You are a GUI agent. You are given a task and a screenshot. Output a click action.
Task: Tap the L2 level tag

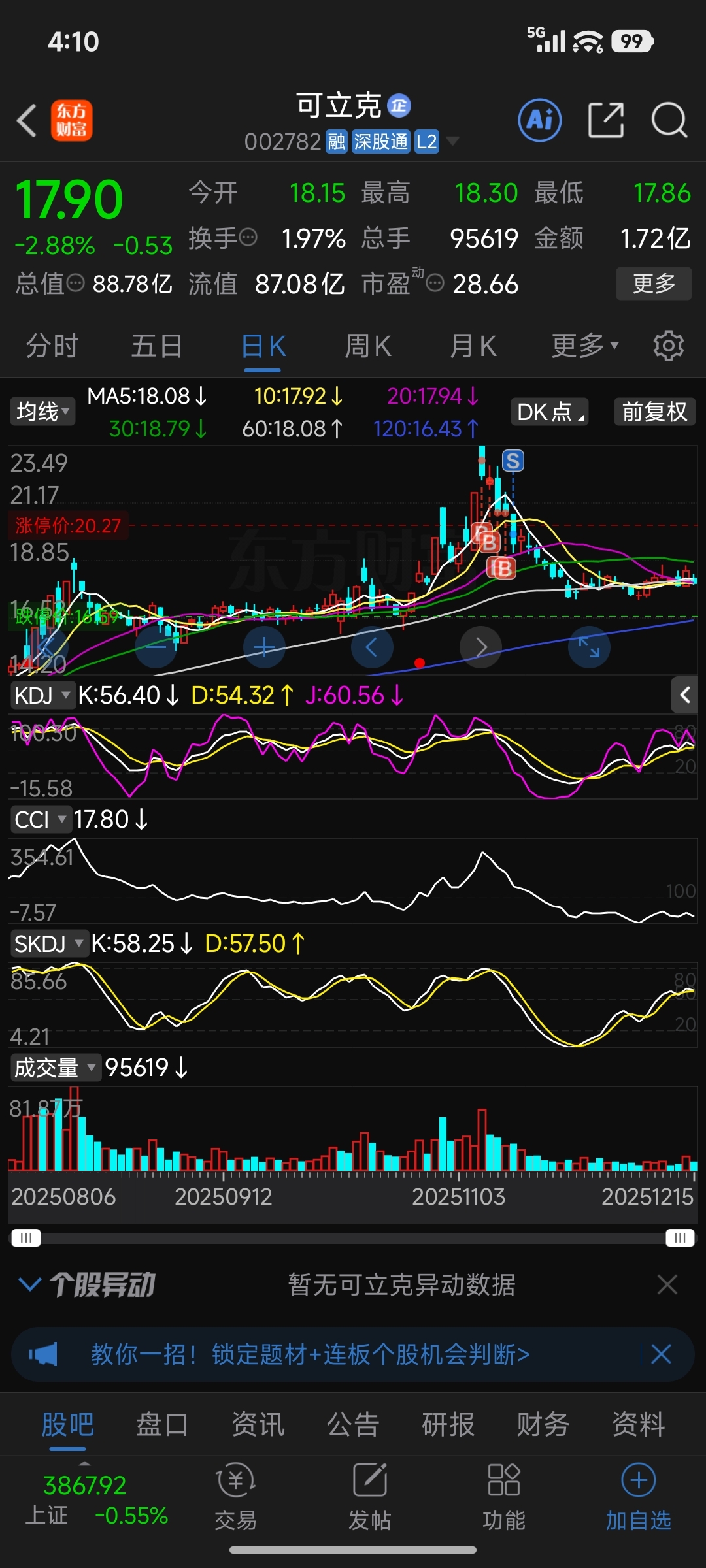pos(426,141)
